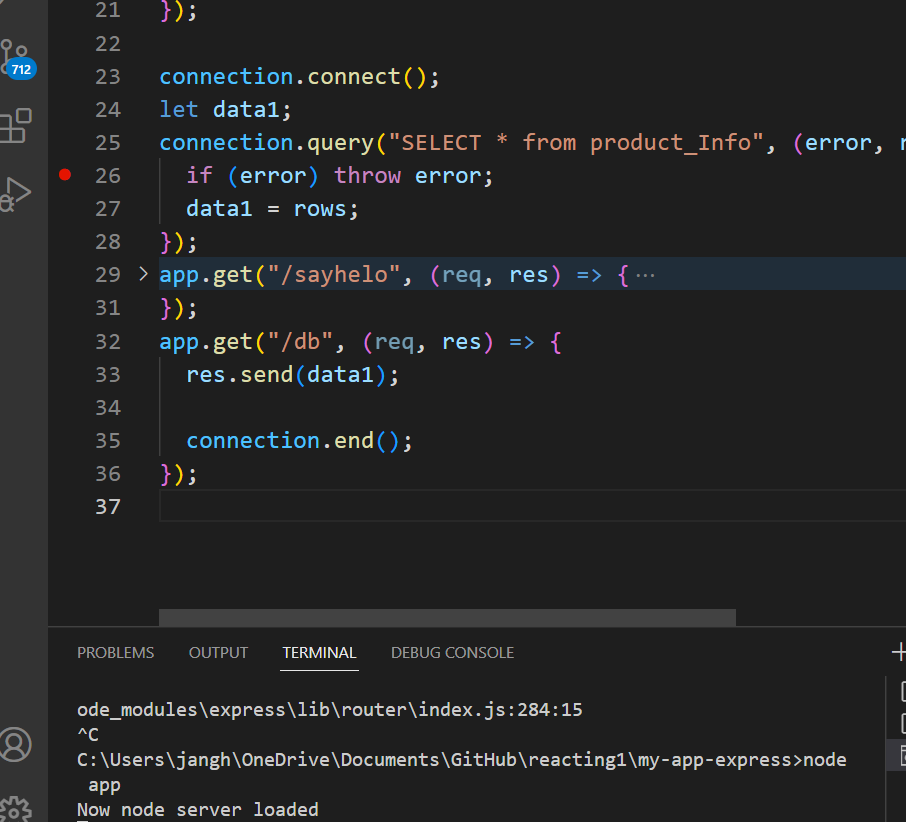Add new terminal with plus icon
This screenshot has width=906, height=822.
898,652
